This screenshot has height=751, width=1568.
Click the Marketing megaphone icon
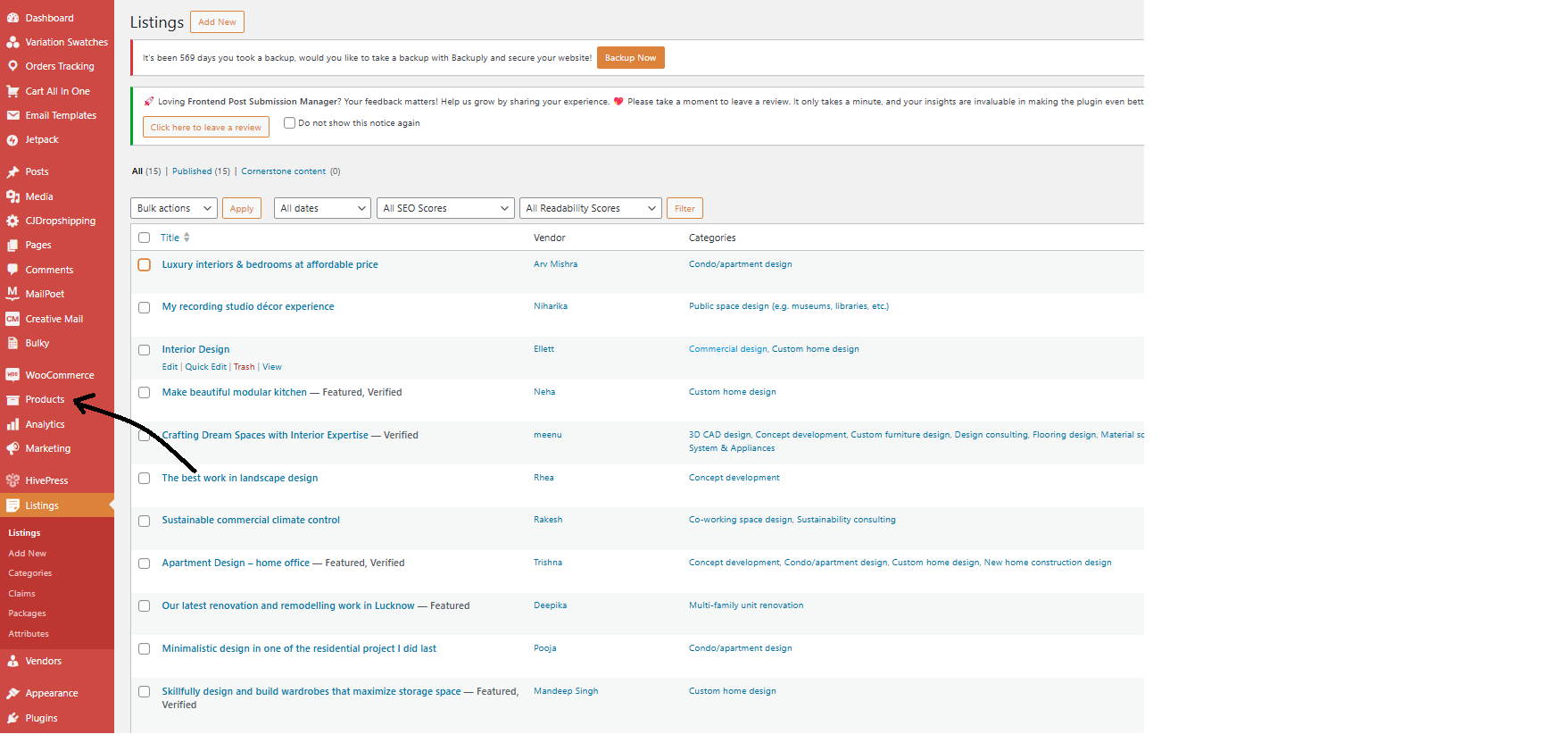(x=12, y=448)
